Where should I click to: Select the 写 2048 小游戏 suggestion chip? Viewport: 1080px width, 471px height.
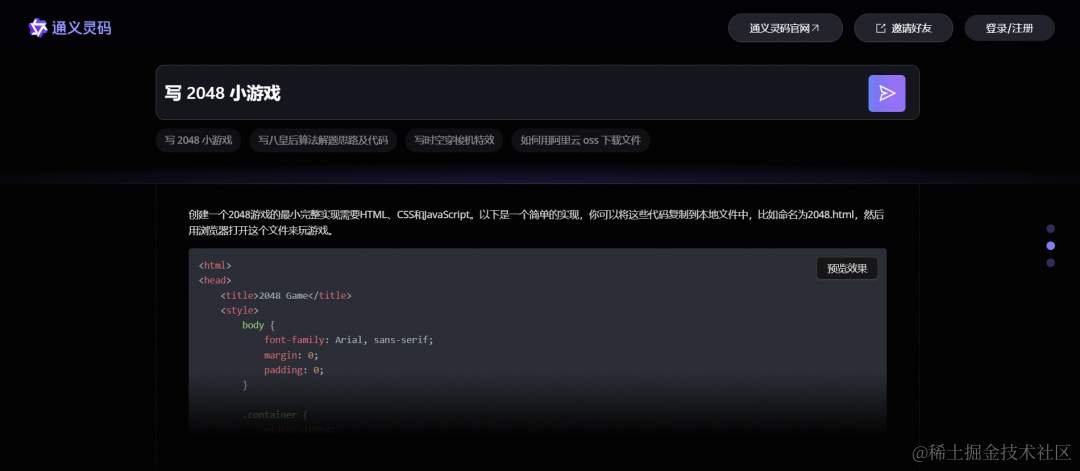click(x=198, y=140)
